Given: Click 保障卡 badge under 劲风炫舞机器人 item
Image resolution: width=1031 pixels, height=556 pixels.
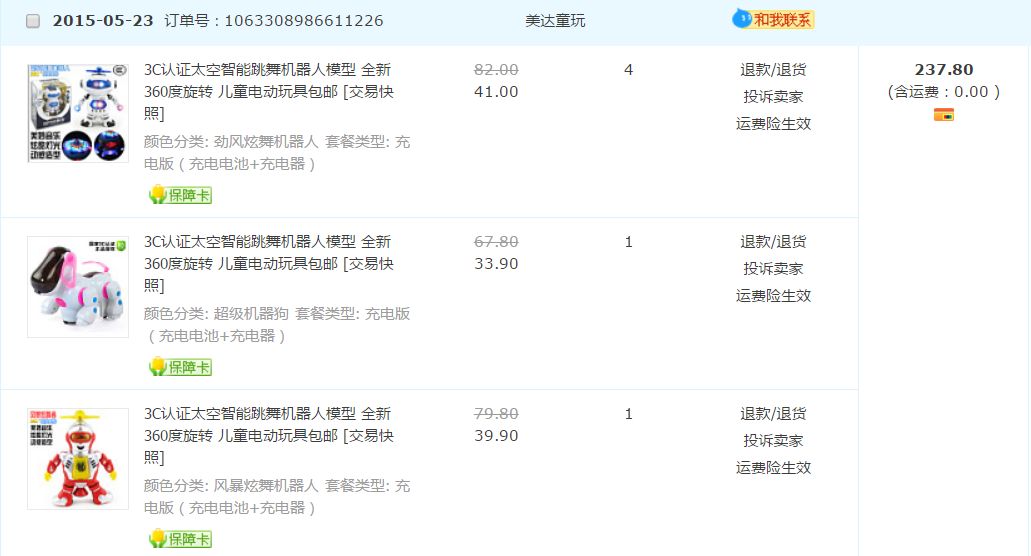Looking at the screenshot, I should [x=180, y=195].
